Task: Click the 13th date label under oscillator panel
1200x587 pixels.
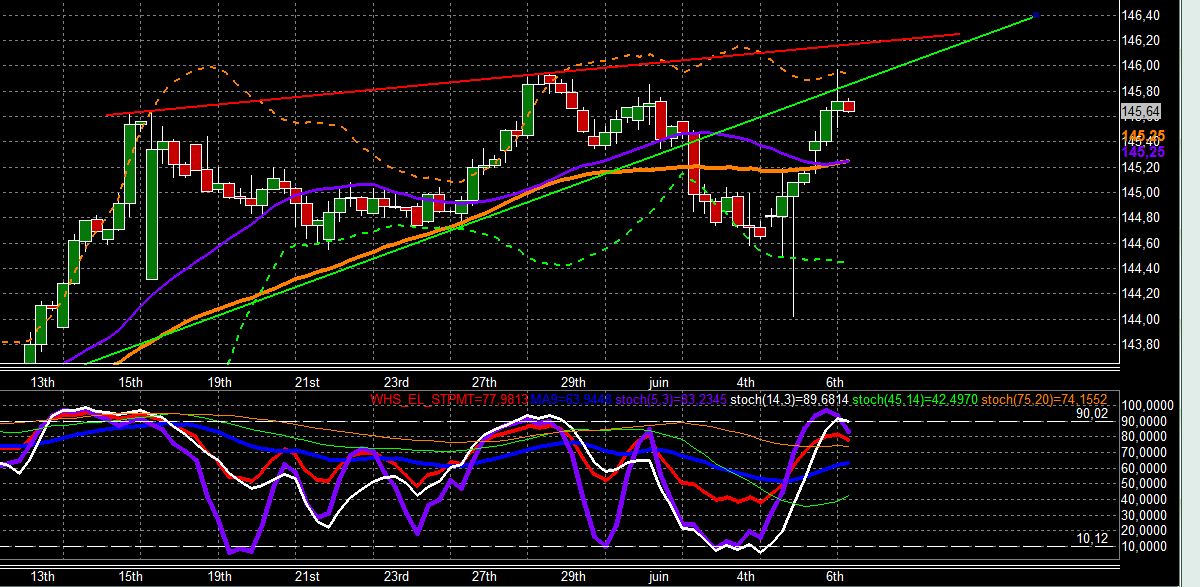Action: coord(44,577)
